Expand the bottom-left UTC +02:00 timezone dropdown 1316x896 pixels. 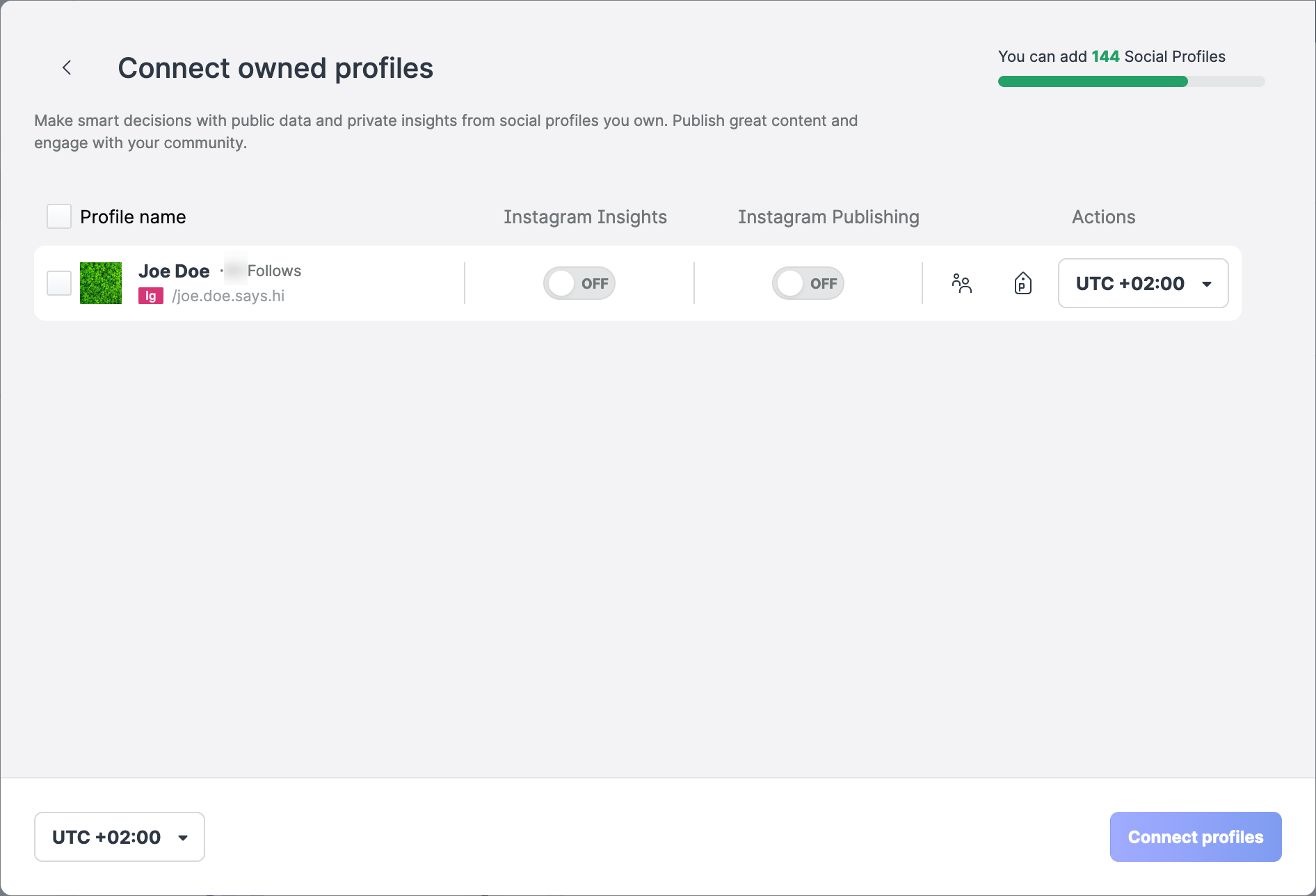point(120,837)
